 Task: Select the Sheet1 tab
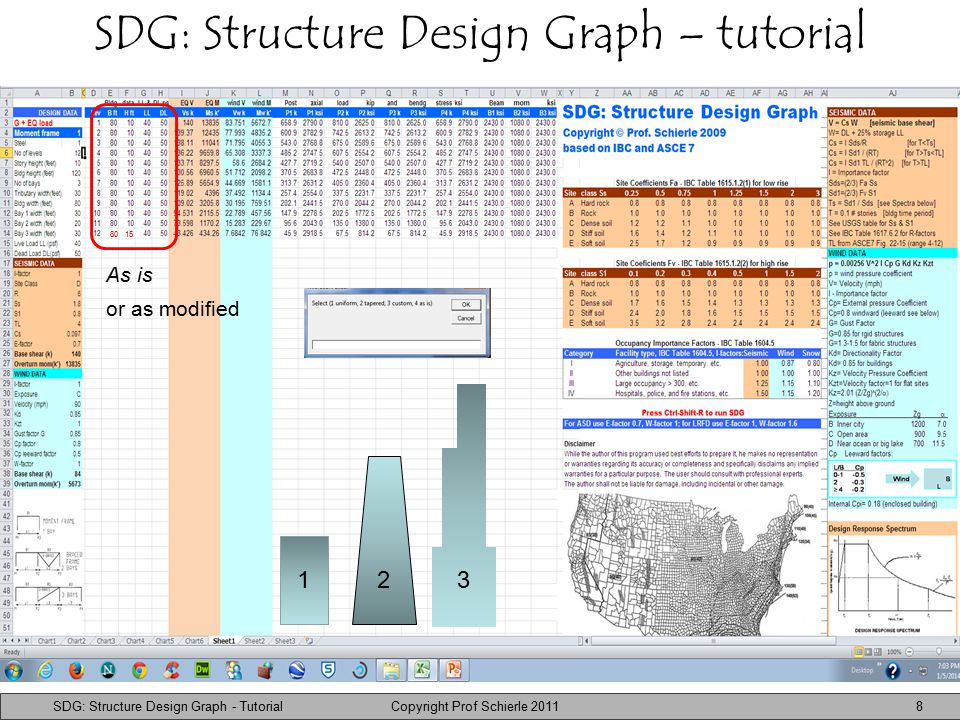(224, 641)
